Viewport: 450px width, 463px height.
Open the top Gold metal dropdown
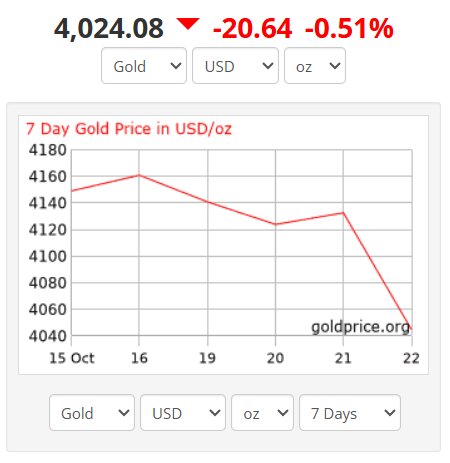coord(144,66)
